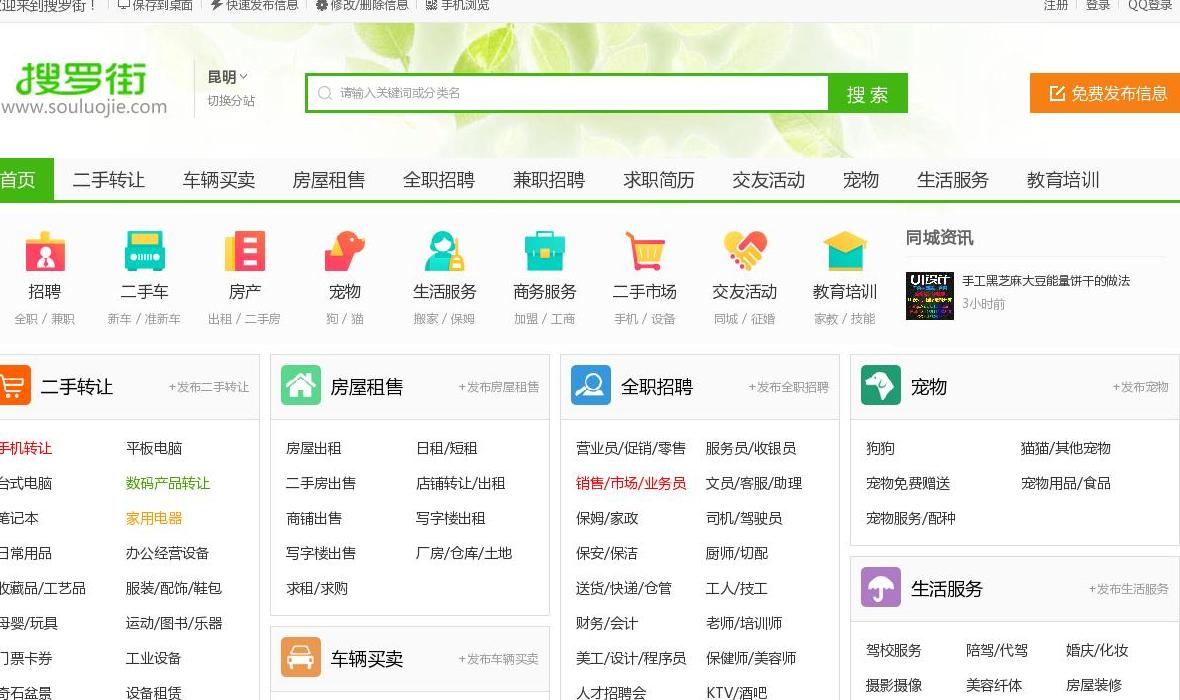This screenshot has height=700, width=1180.
Task: Open the 宠物用品/食品 link
Action: (1066, 483)
